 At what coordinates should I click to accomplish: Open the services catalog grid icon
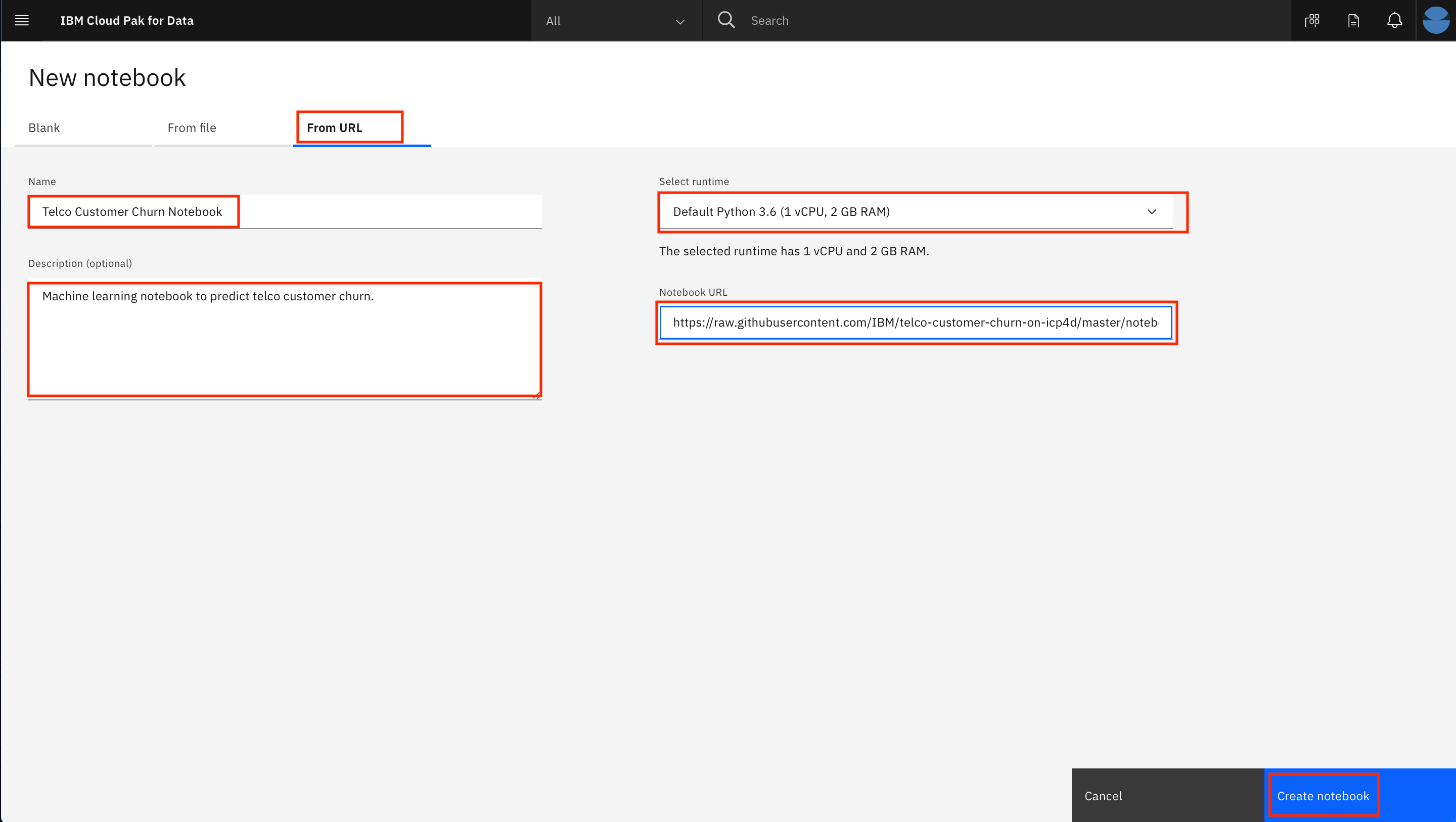1312,21
